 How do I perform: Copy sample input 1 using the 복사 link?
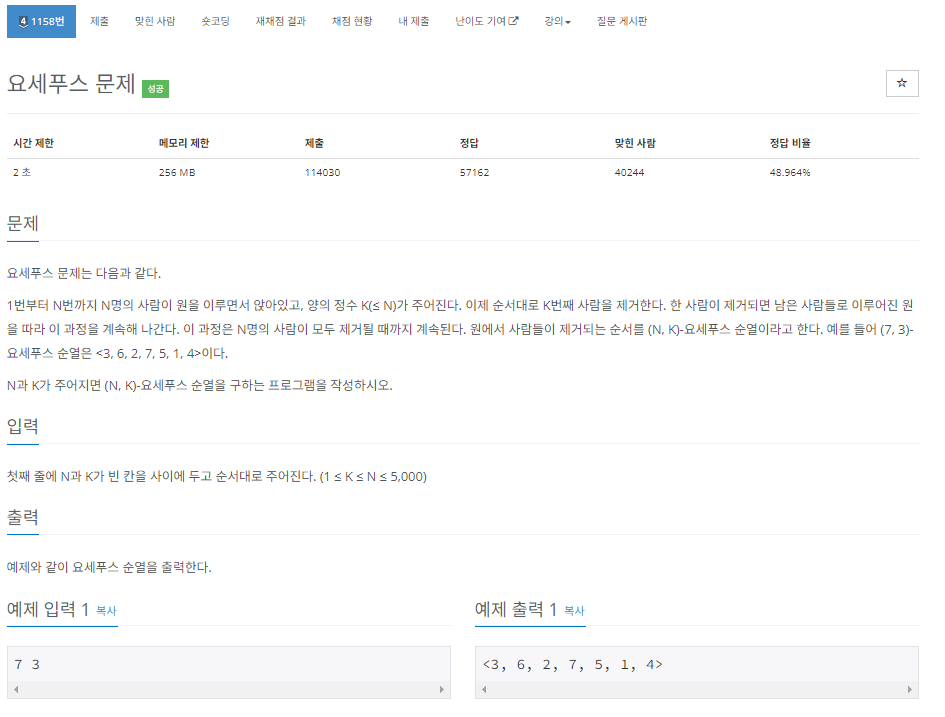click(105, 611)
